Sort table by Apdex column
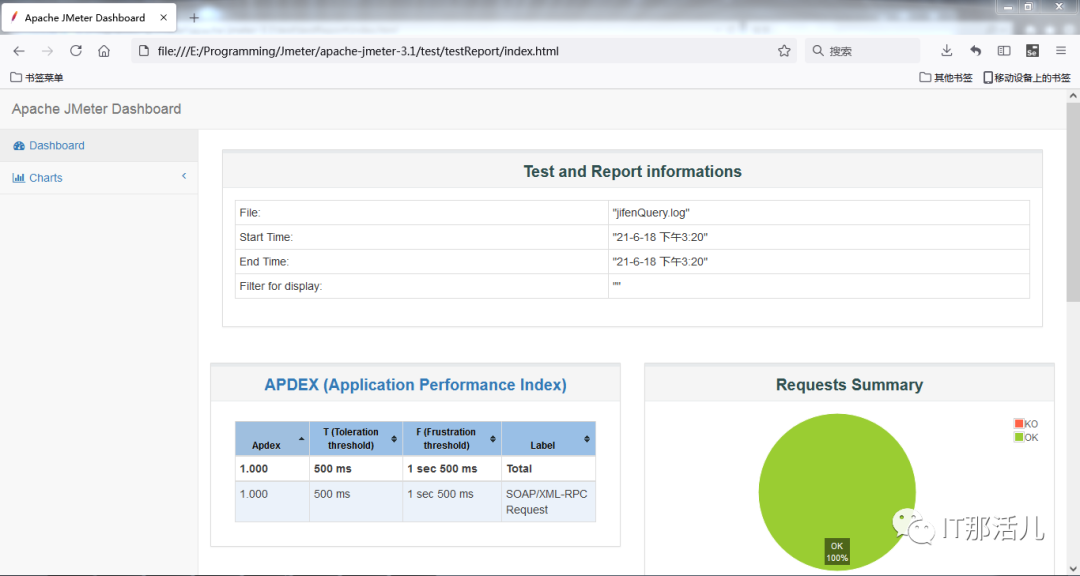Screen dimensions: 1080x576 (272, 438)
